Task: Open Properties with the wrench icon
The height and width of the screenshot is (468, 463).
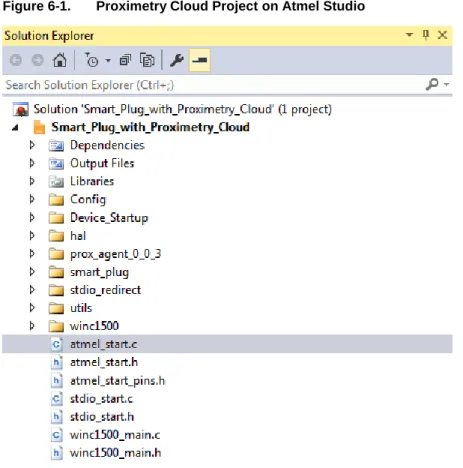Action: point(177,60)
